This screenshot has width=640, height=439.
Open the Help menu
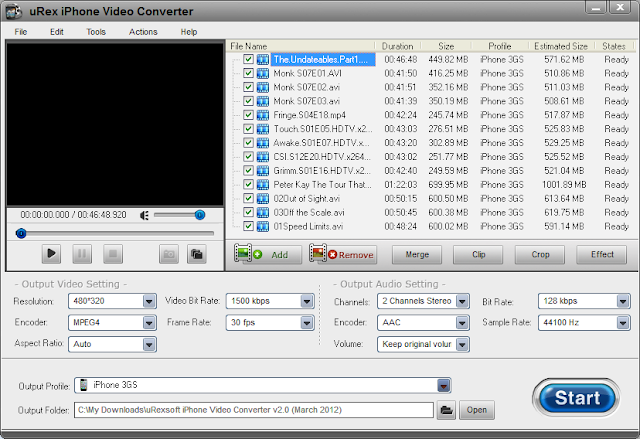pos(189,32)
